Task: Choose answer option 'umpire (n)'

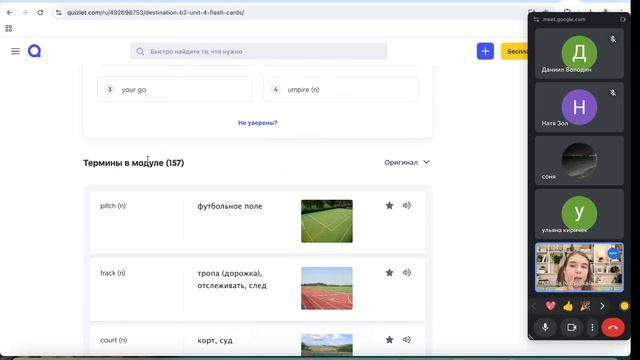Action: (x=340, y=89)
